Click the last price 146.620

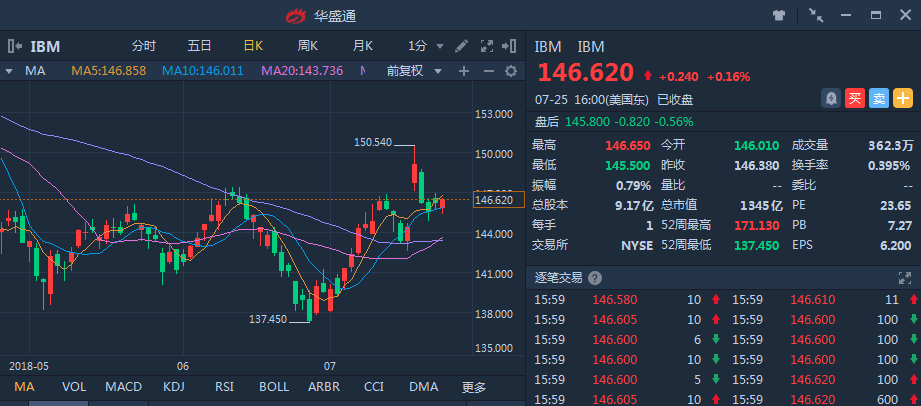(586, 73)
